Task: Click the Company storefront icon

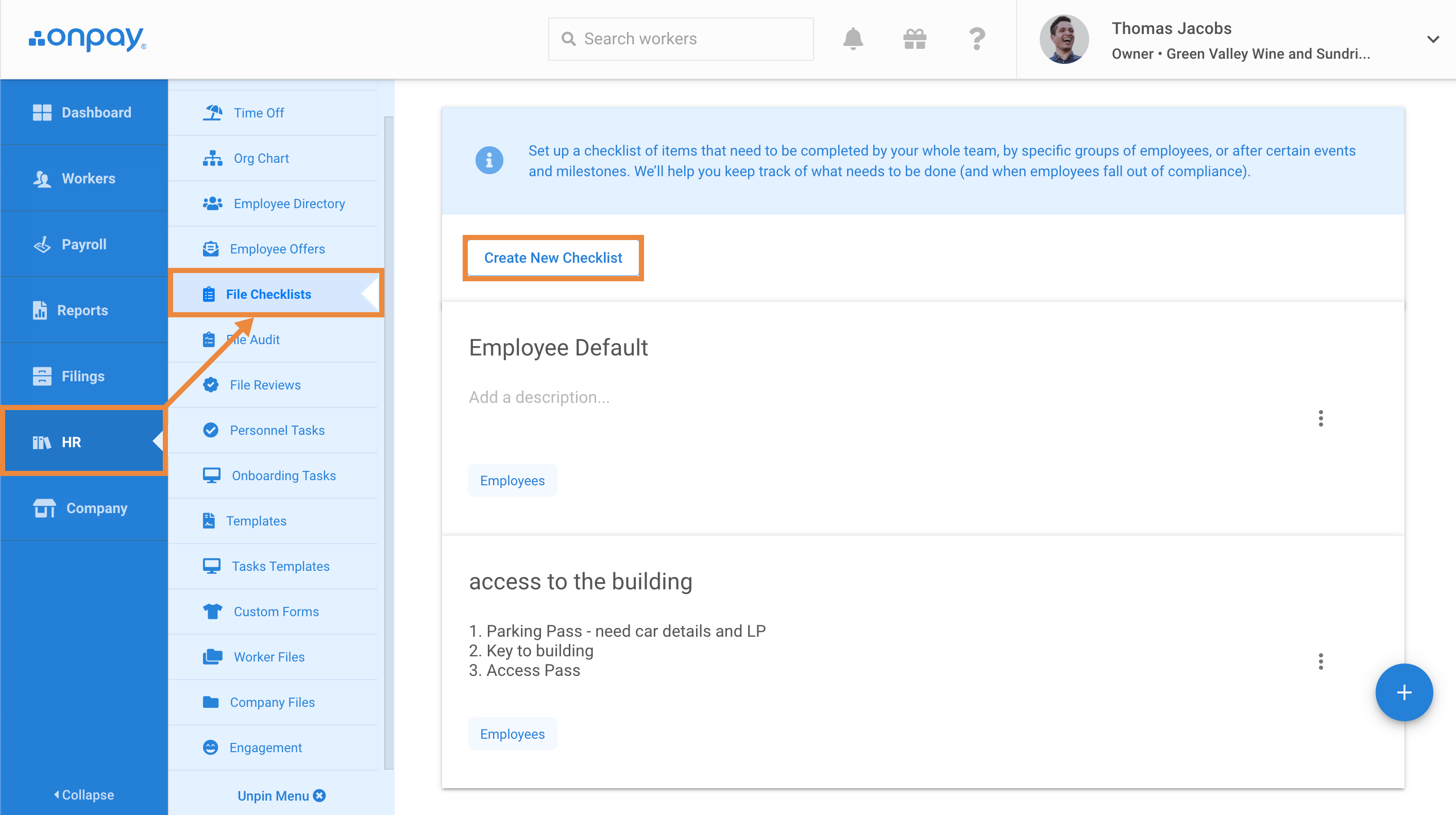Action: click(x=44, y=508)
